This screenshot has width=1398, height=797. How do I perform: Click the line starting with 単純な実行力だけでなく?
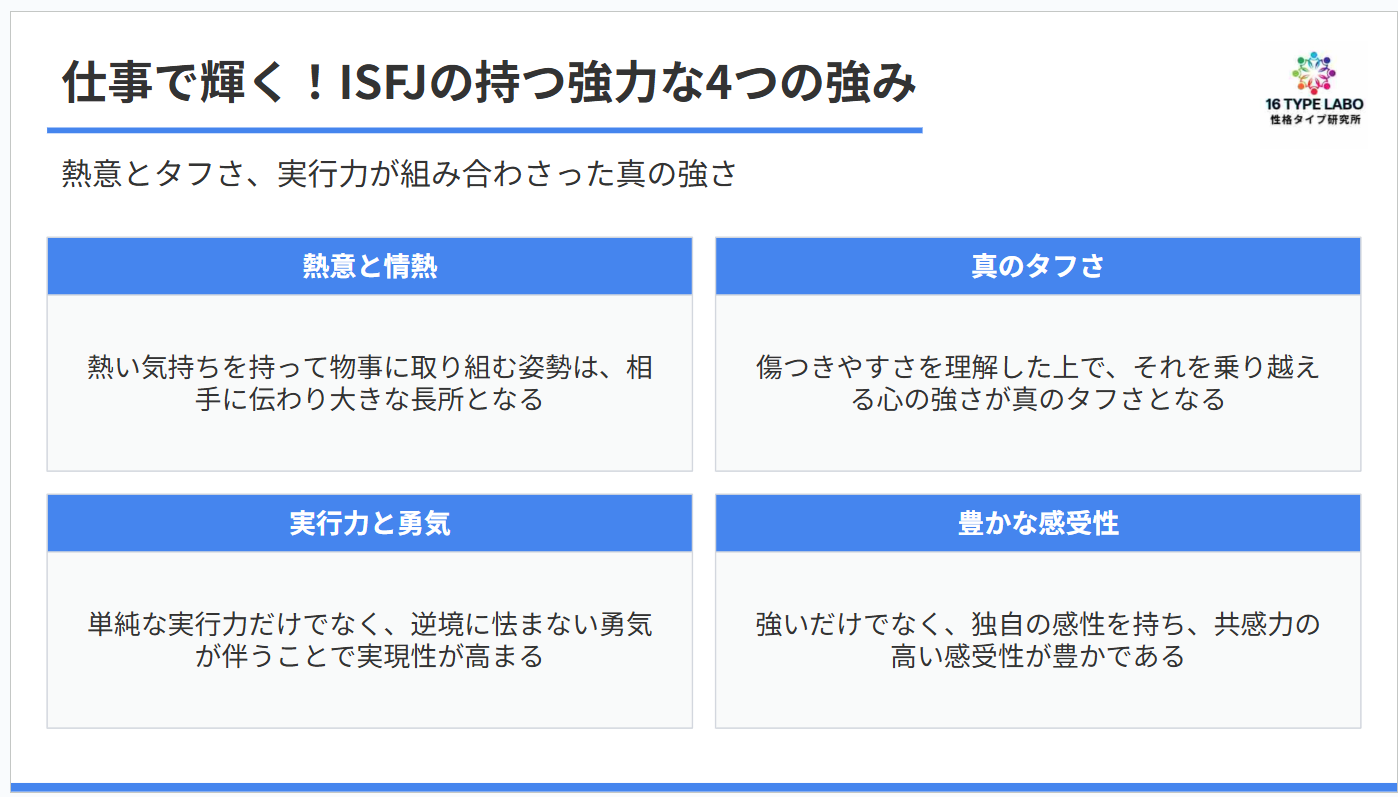coord(369,625)
